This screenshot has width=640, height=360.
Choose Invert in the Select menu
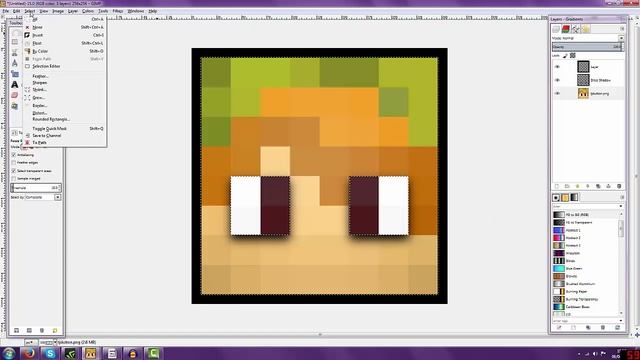coord(64,35)
